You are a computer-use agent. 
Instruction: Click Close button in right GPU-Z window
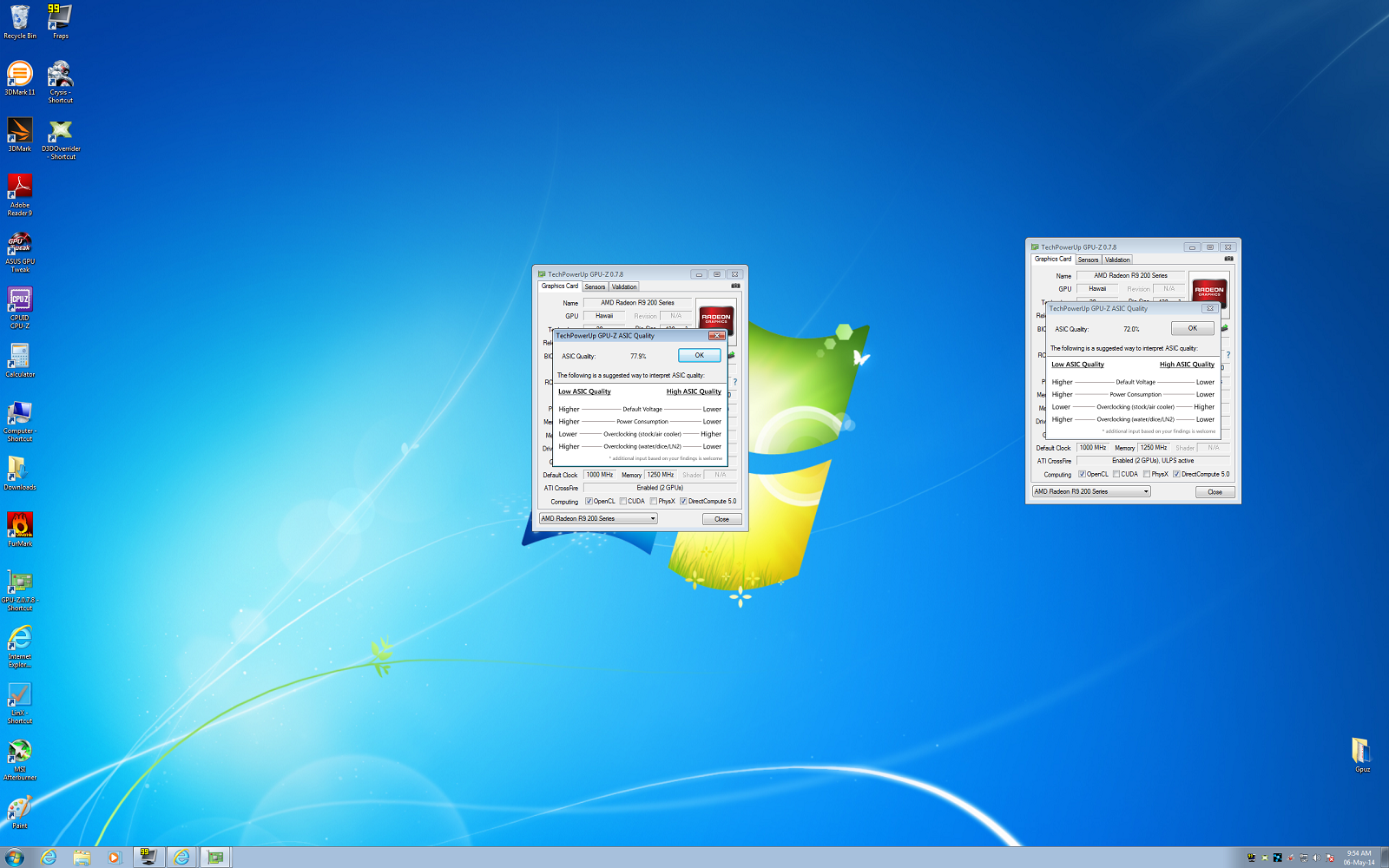pyautogui.click(x=1215, y=492)
